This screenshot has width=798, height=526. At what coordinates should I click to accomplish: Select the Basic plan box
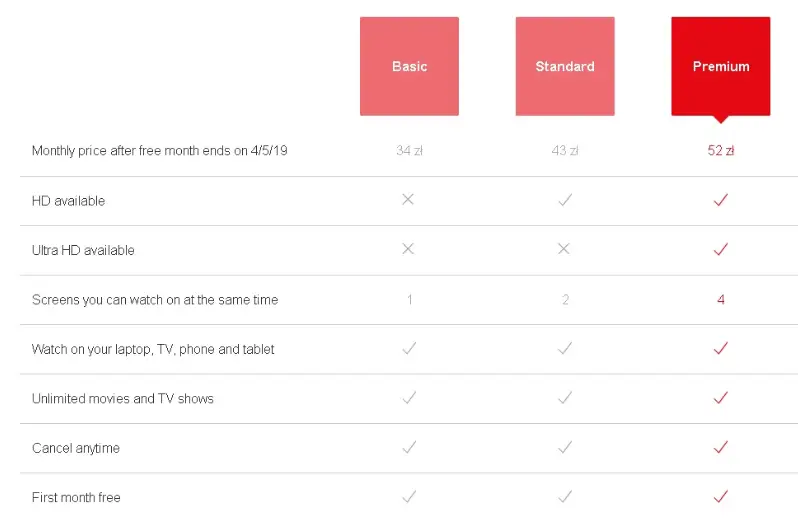[x=409, y=66]
